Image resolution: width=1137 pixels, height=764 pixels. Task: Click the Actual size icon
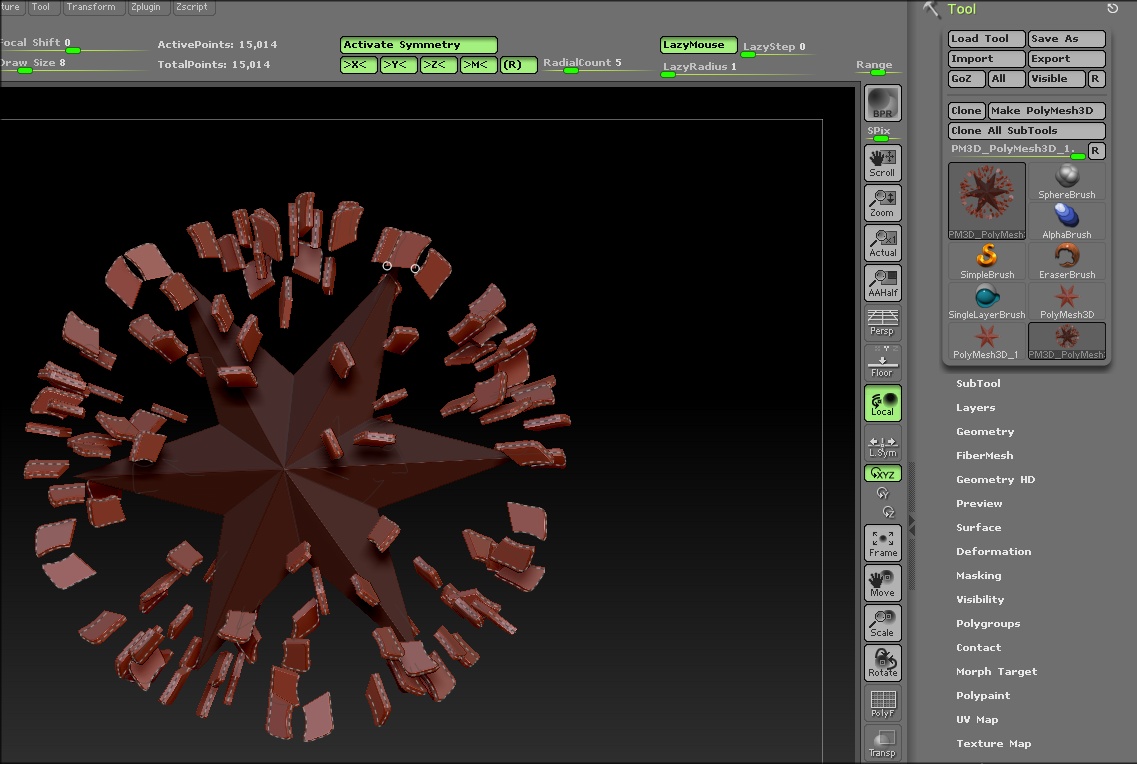(882, 243)
